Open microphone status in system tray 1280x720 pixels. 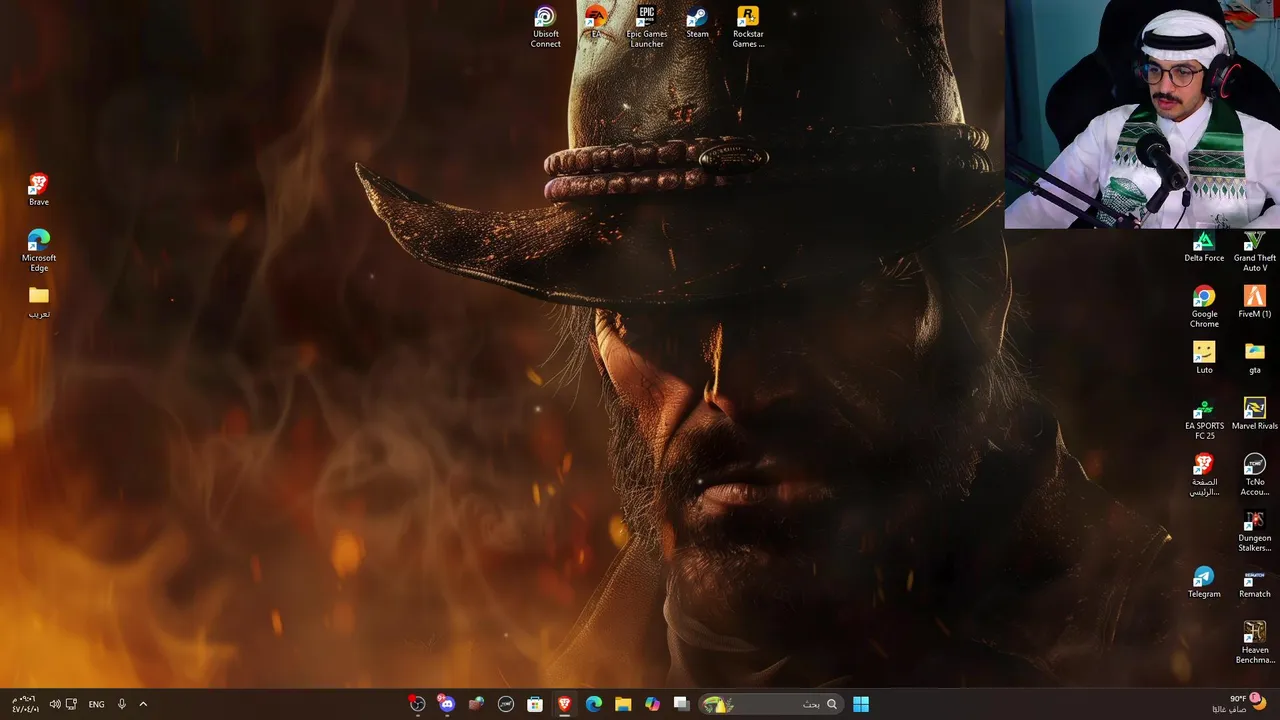[x=121, y=704]
